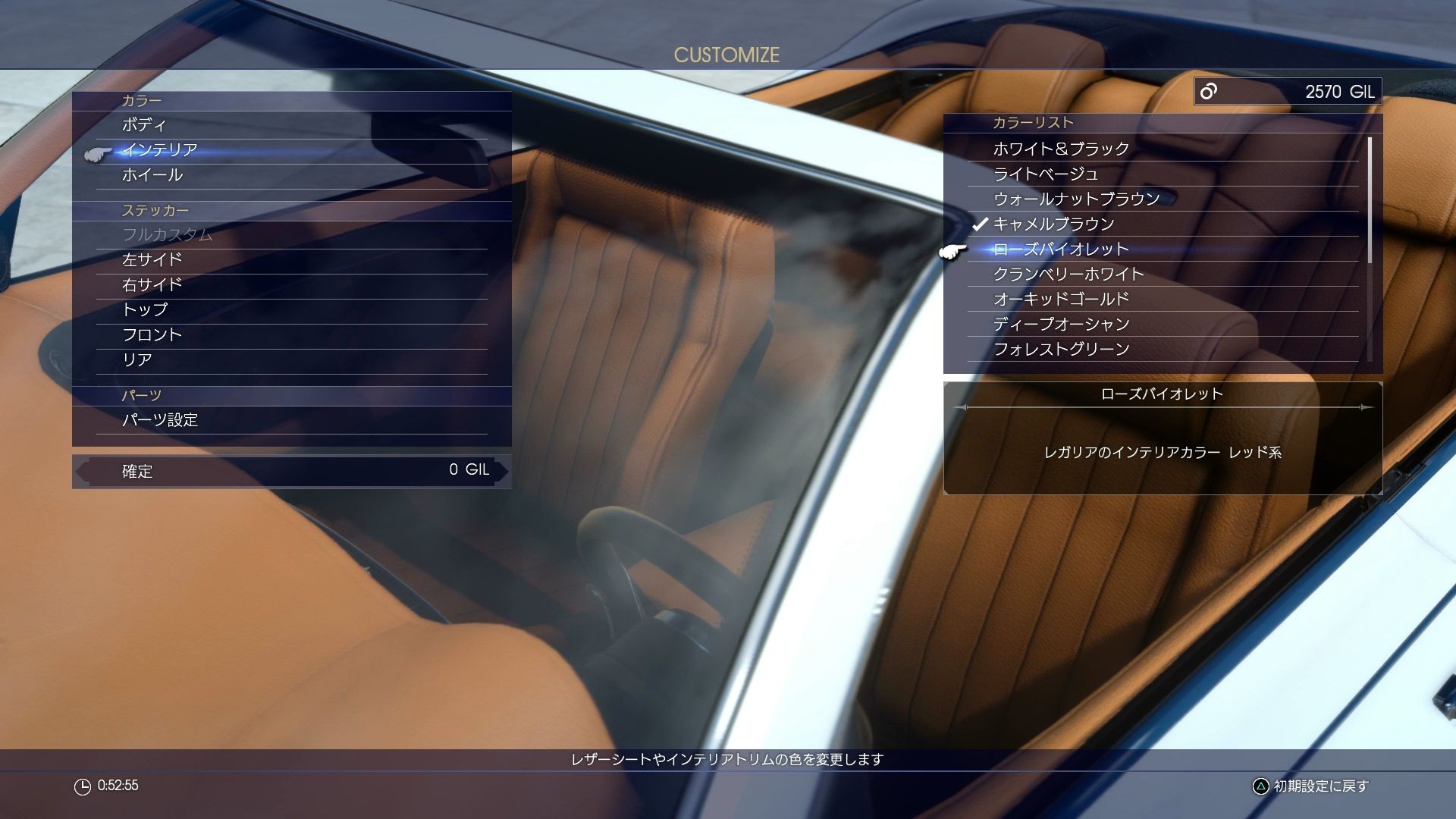Click the pointing hand cursor beside インテリア
Image resolution: width=1456 pixels, height=819 pixels.
coord(97,154)
